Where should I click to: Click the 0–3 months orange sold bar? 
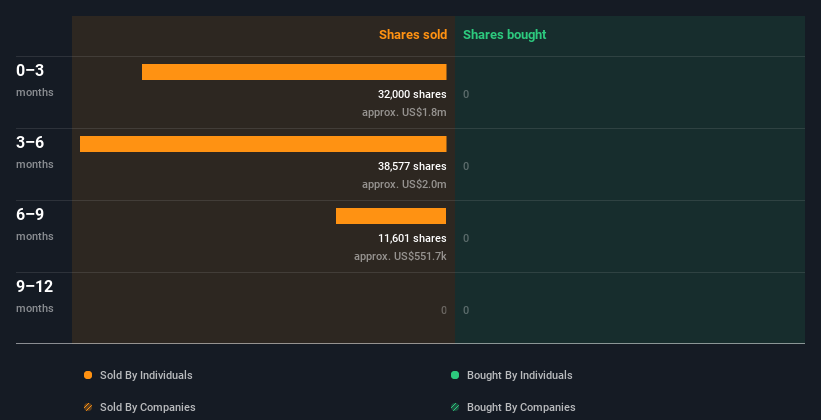tap(294, 72)
